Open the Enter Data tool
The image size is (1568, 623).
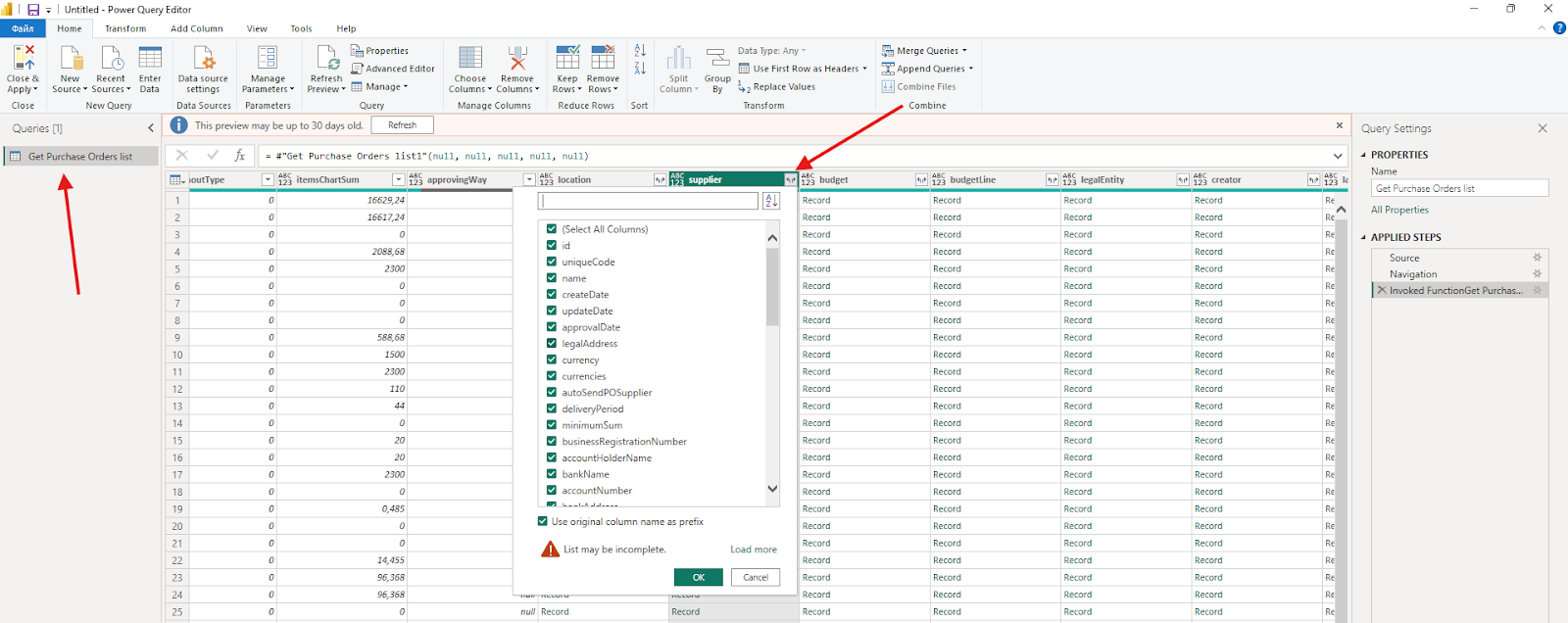[x=150, y=58]
